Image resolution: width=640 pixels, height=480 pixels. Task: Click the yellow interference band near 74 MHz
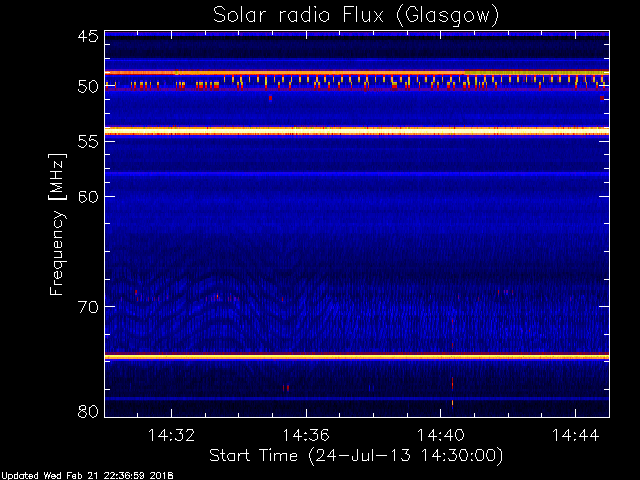pos(357,357)
